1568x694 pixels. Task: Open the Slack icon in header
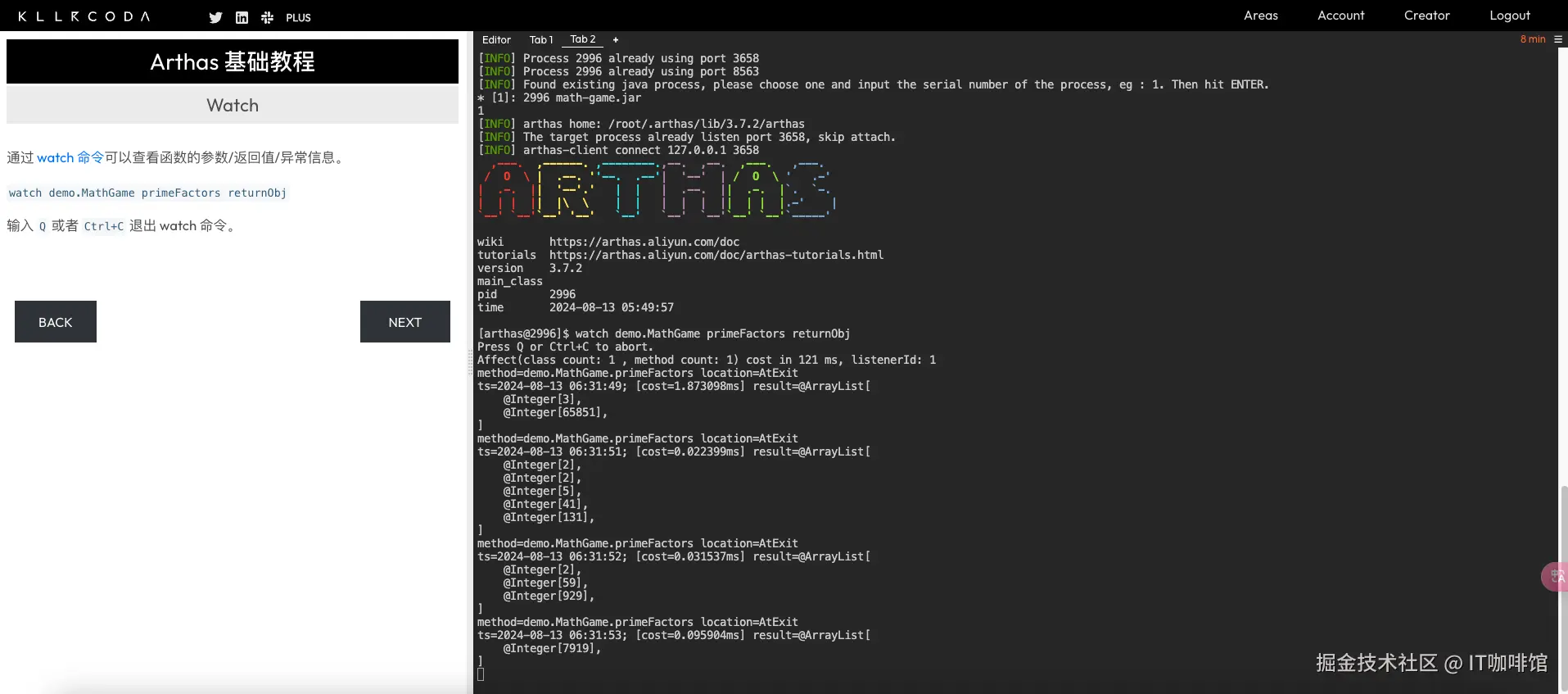(267, 17)
